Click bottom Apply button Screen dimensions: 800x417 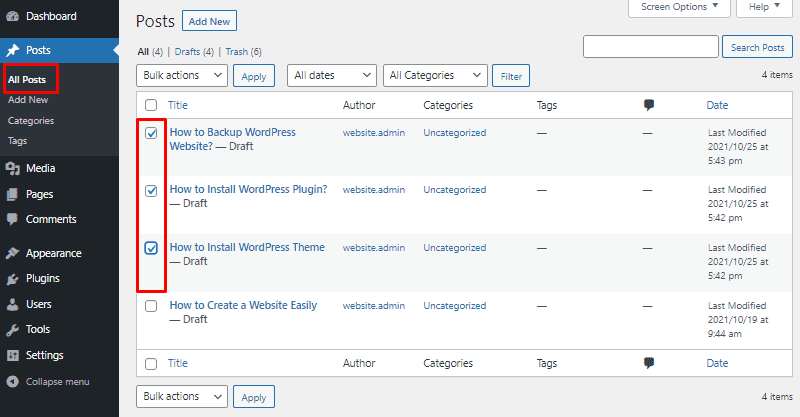tap(254, 397)
